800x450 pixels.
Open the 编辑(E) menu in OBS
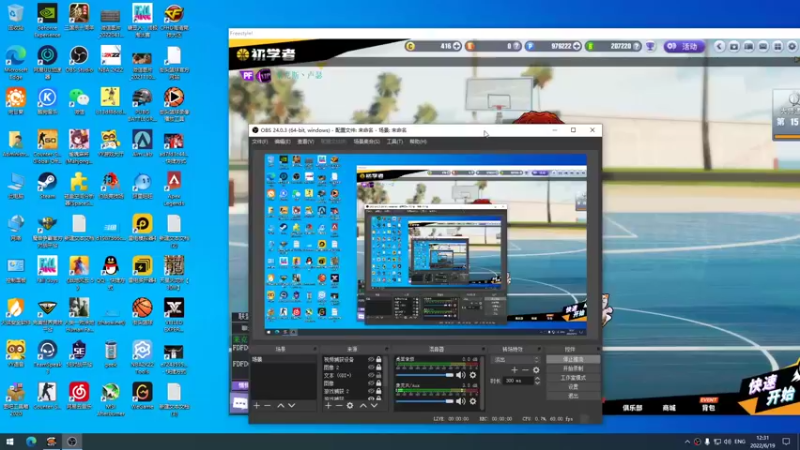(x=282, y=141)
